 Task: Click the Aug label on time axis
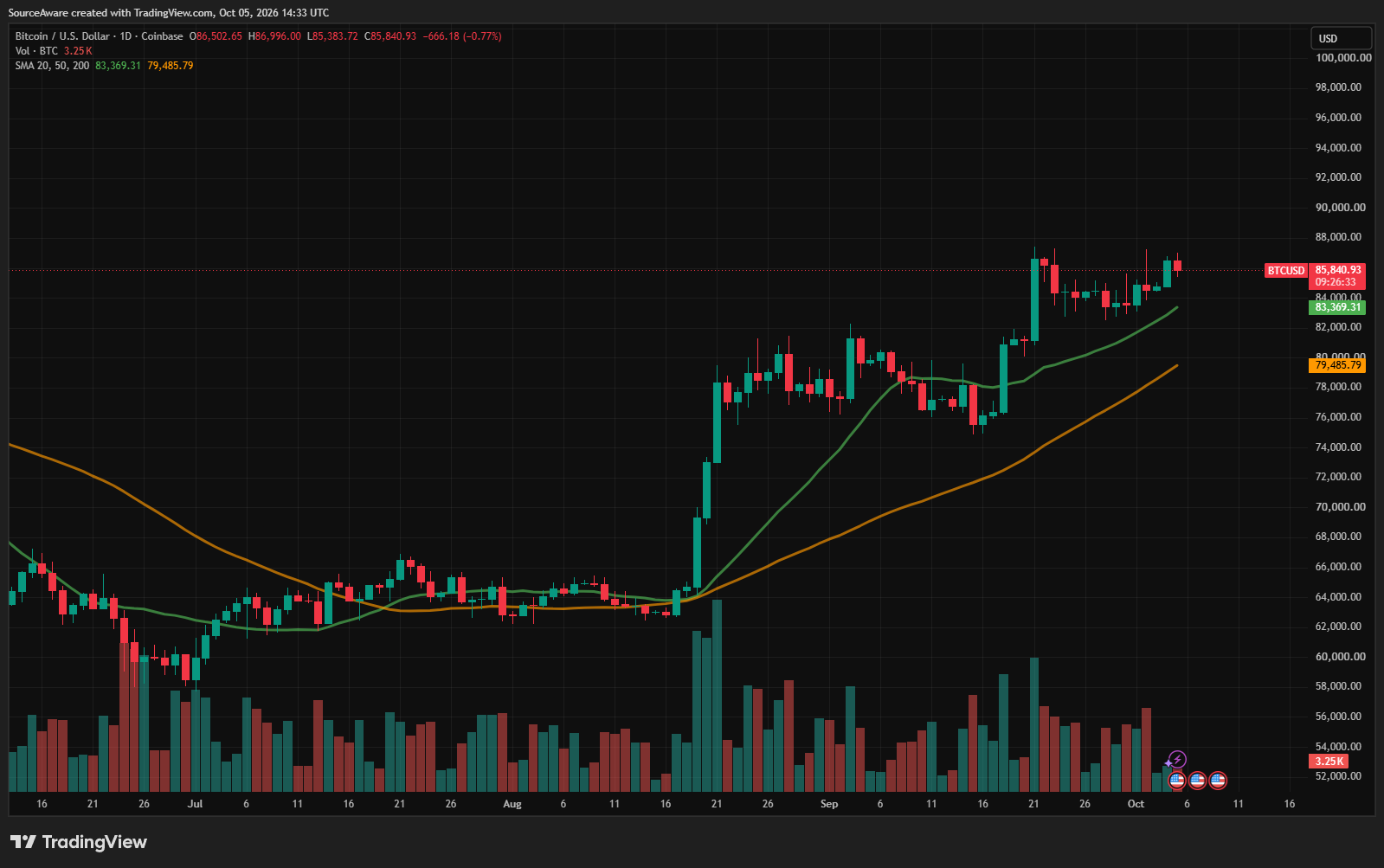click(x=512, y=804)
